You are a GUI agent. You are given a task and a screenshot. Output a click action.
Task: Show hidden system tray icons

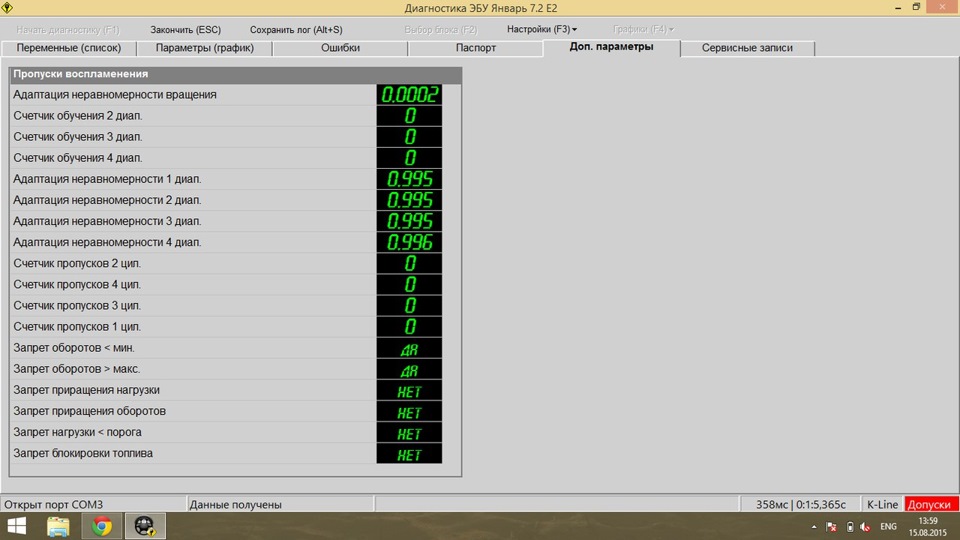click(815, 527)
